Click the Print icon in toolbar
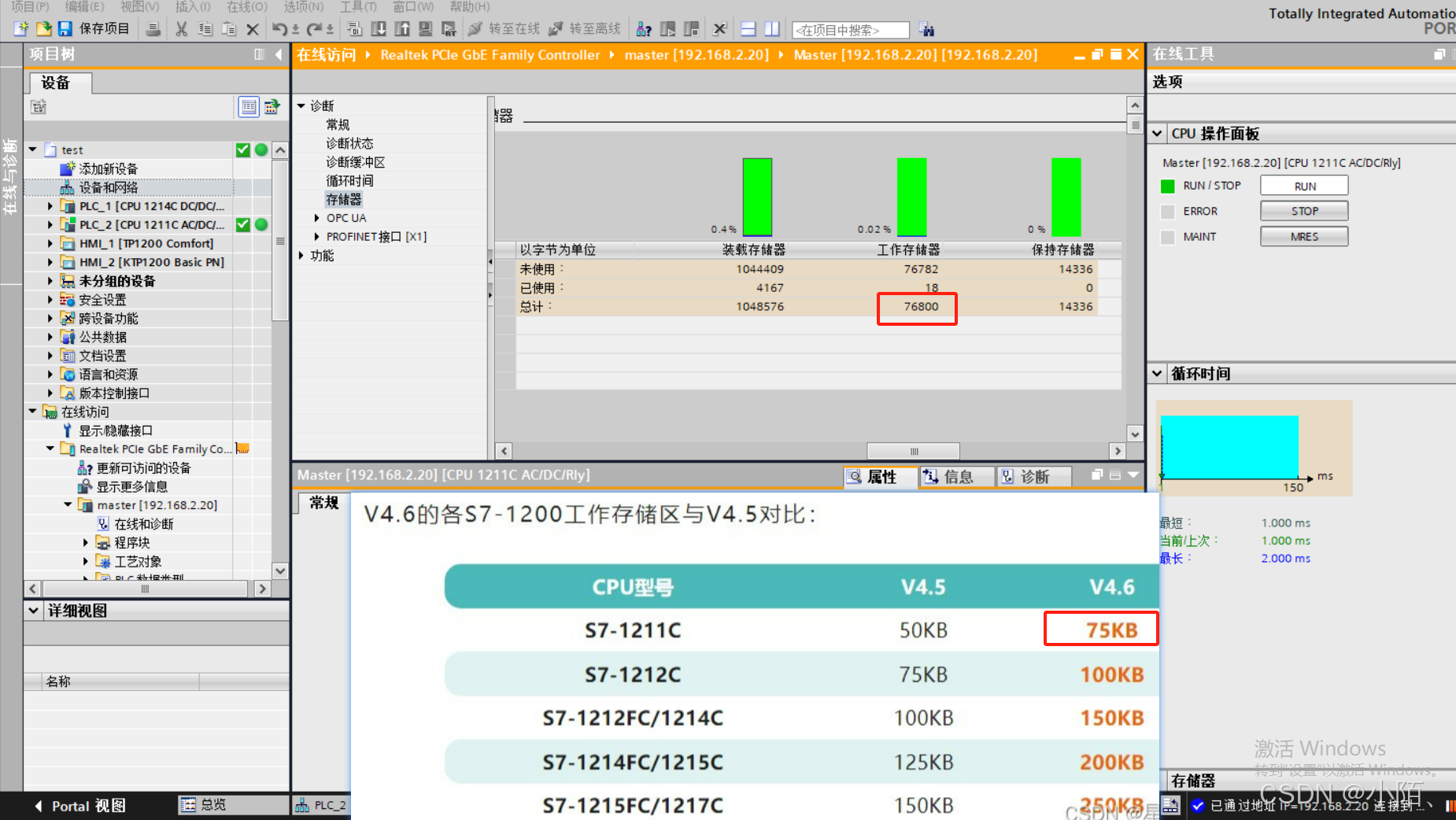The image size is (1456, 820). click(153, 29)
